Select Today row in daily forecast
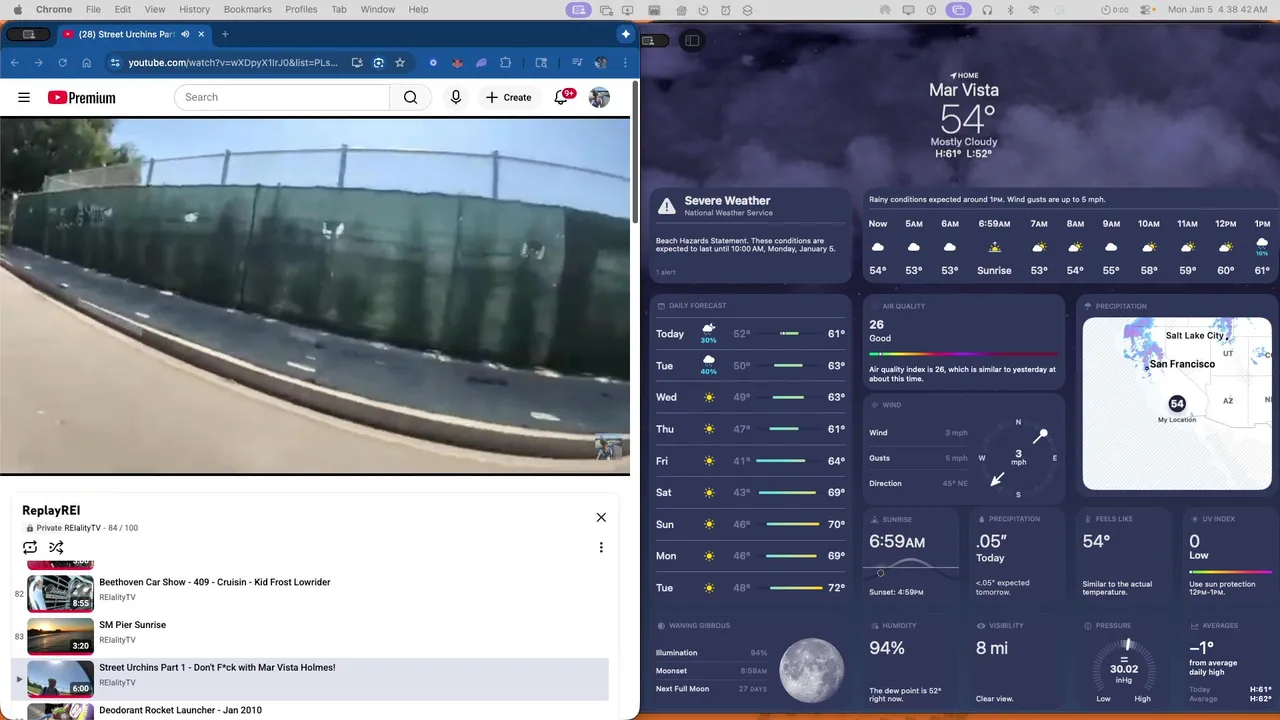This screenshot has width=1280, height=720. tap(751, 334)
